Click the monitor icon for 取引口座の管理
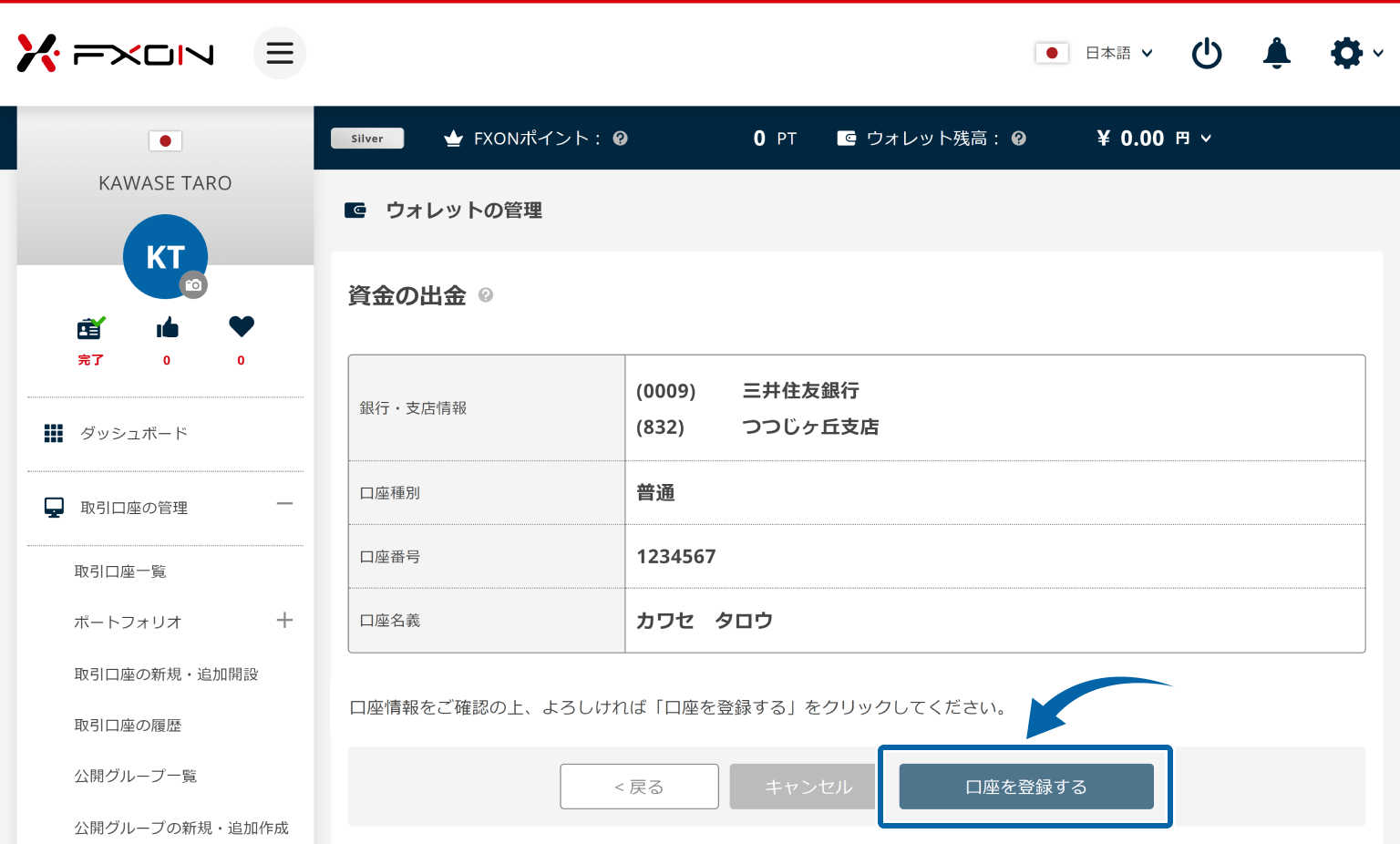The image size is (1400, 844). pos(54,508)
